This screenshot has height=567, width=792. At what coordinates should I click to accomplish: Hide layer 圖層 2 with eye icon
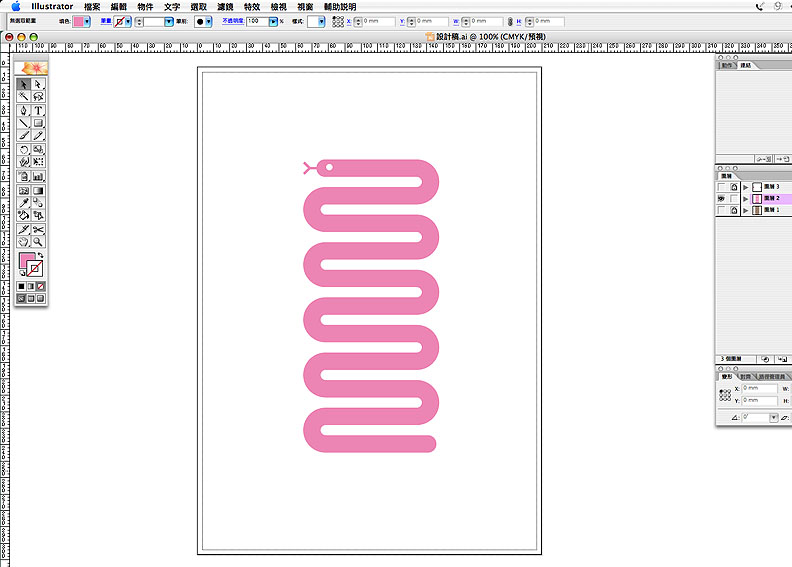(x=721, y=198)
